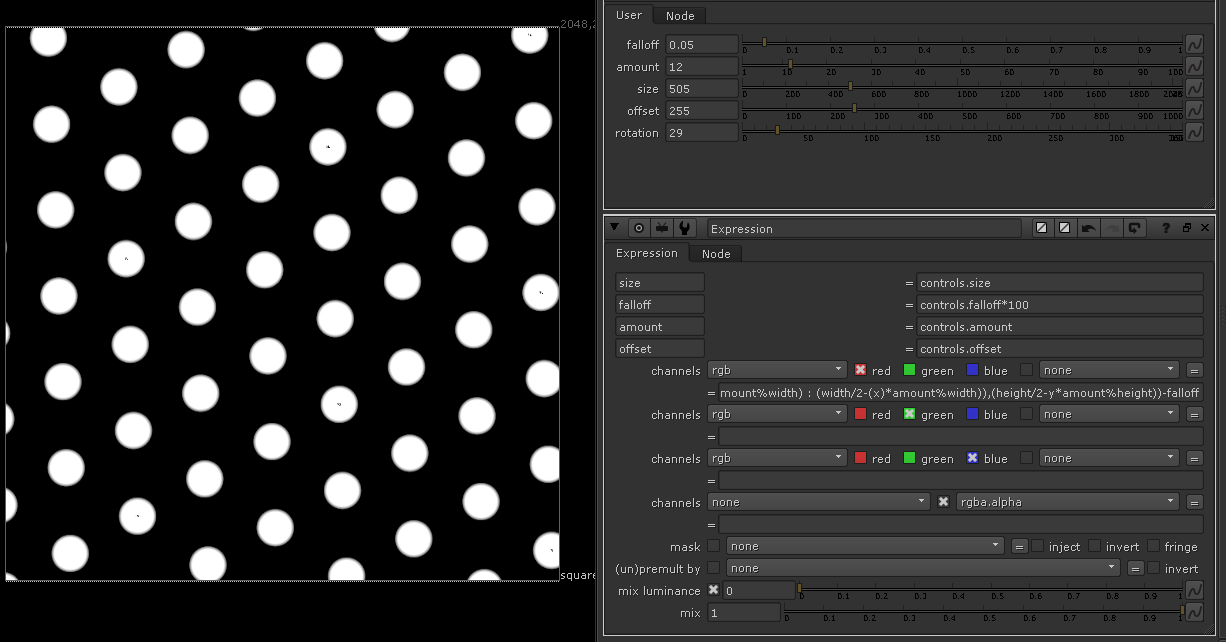Switch to Node tab in Expression panel
This screenshot has height=642, width=1226.
[x=716, y=254]
